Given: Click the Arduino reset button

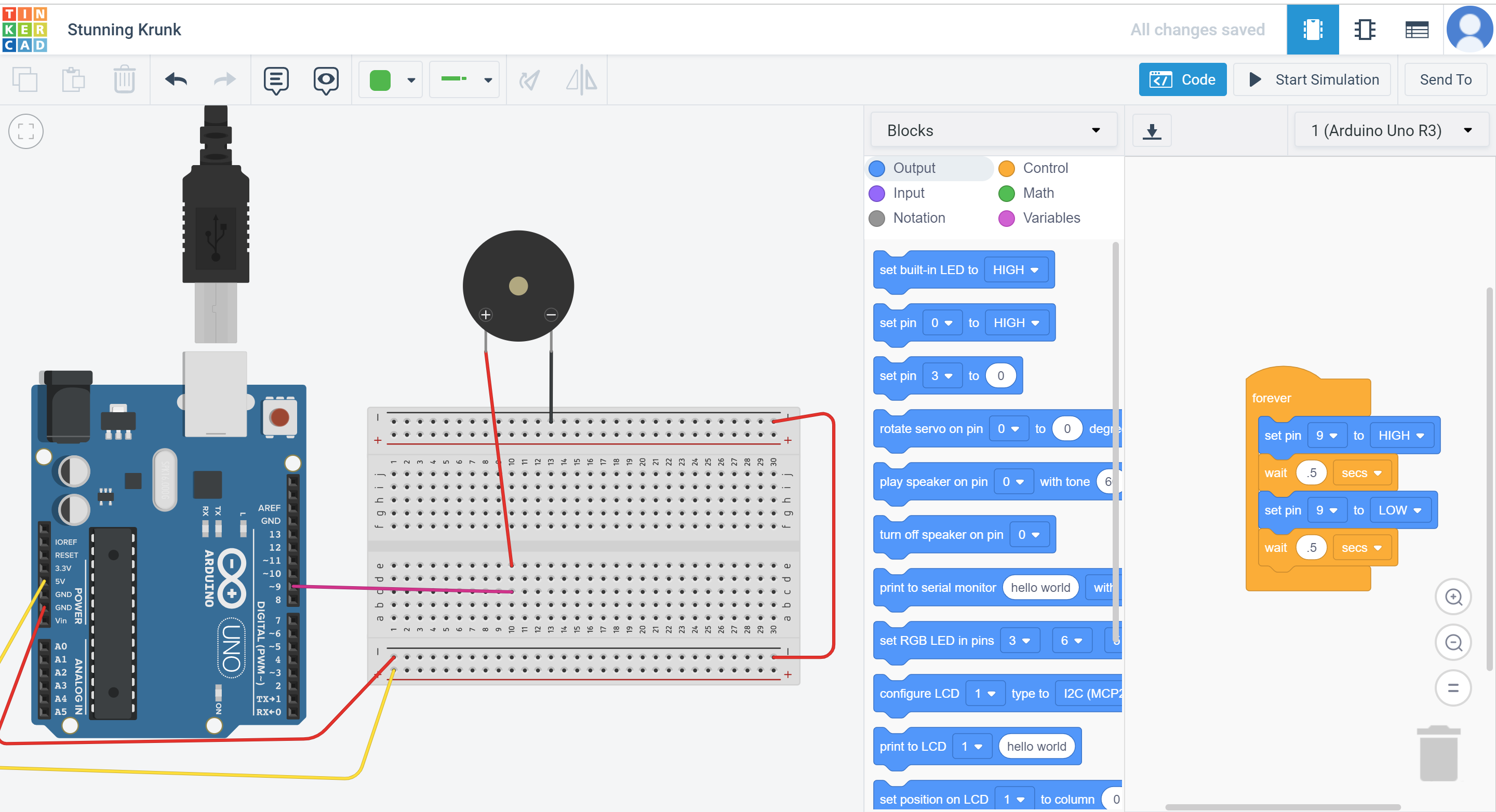Looking at the screenshot, I should pos(279,417).
